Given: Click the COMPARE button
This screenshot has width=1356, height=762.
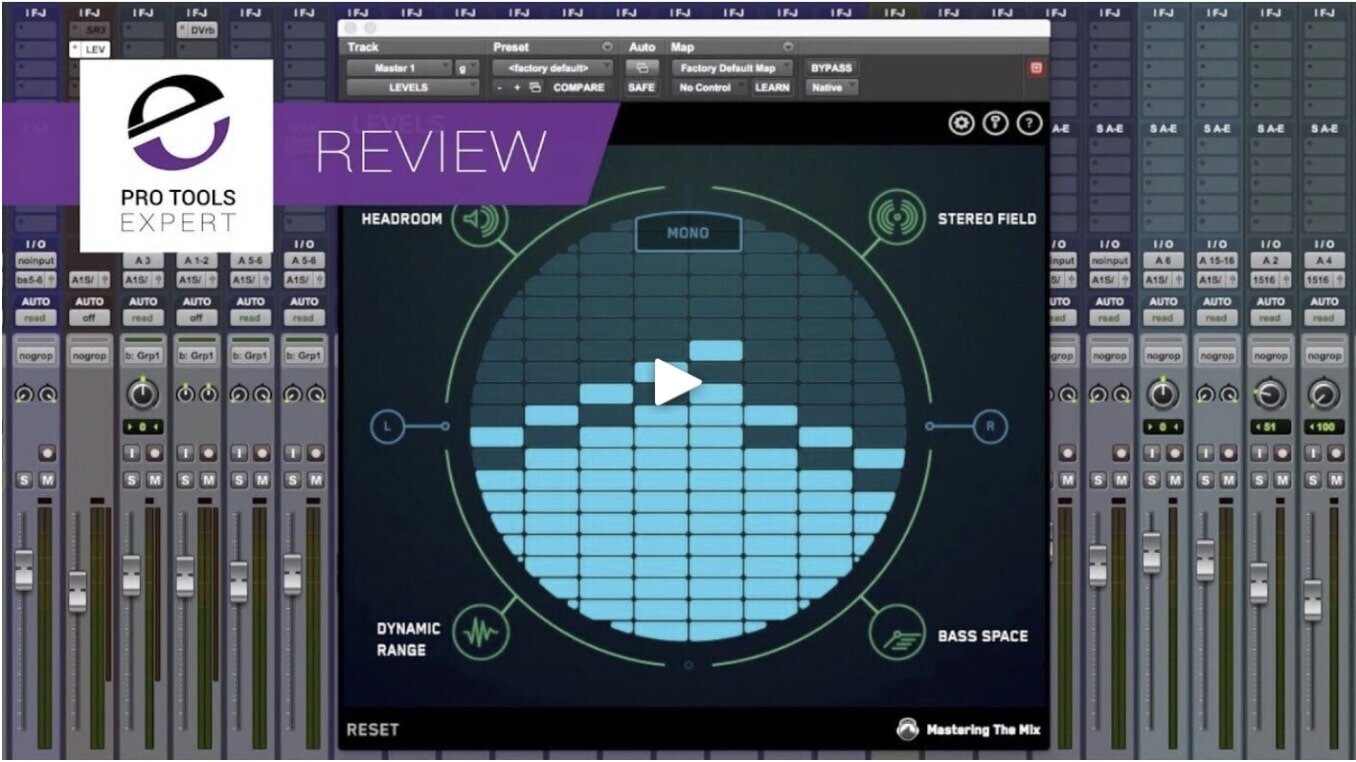Looking at the screenshot, I should point(579,88).
